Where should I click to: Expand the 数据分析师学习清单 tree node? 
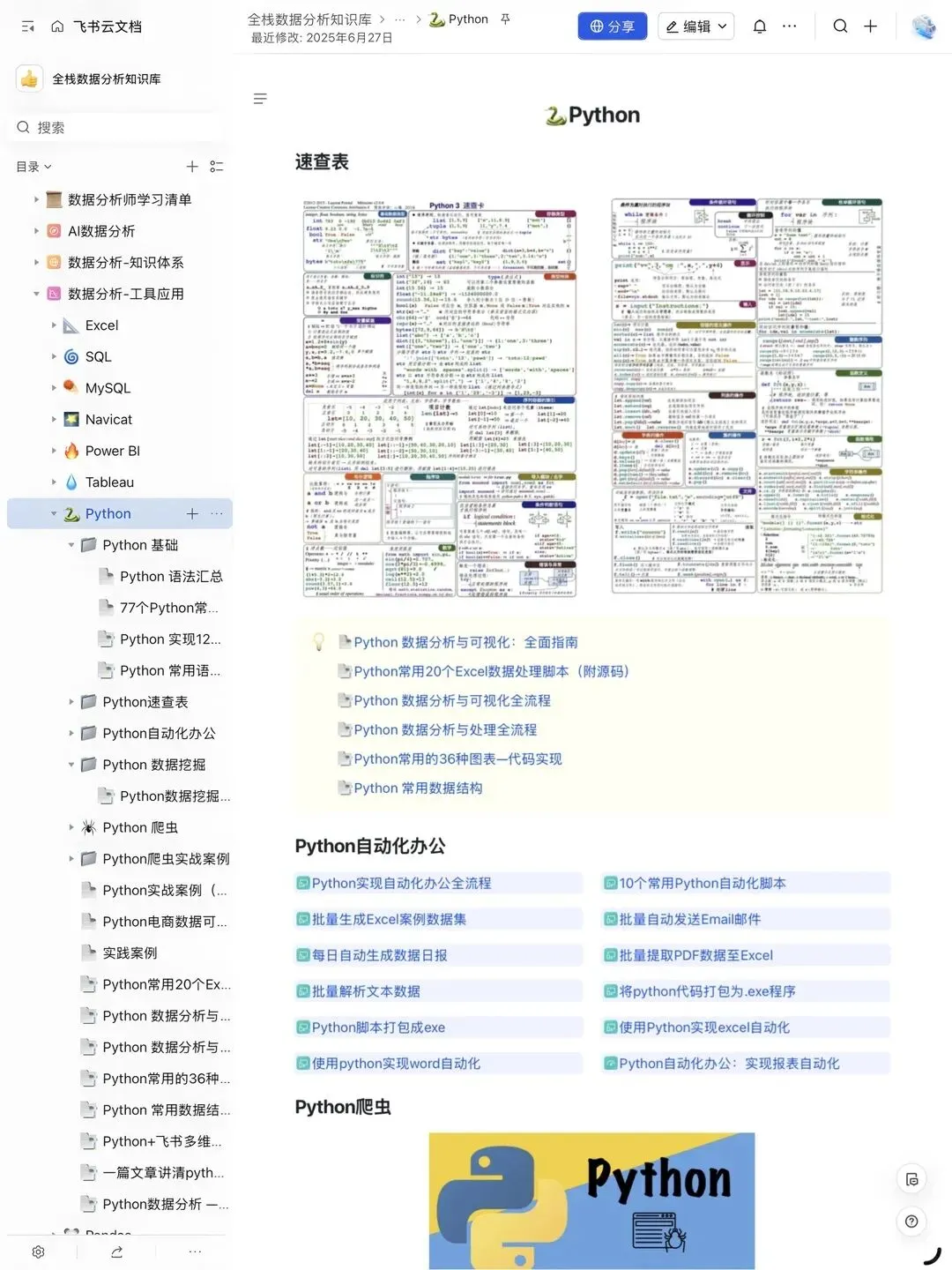(36, 199)
